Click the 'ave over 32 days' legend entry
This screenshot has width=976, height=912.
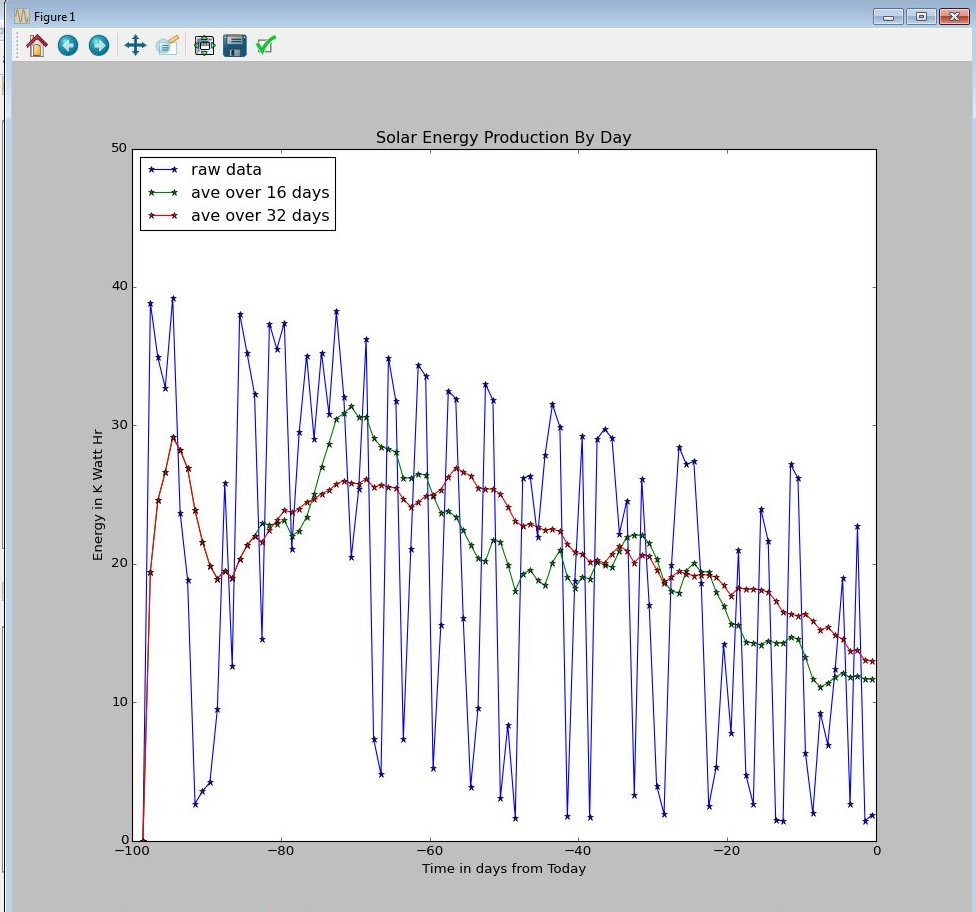tap(260, 215)
